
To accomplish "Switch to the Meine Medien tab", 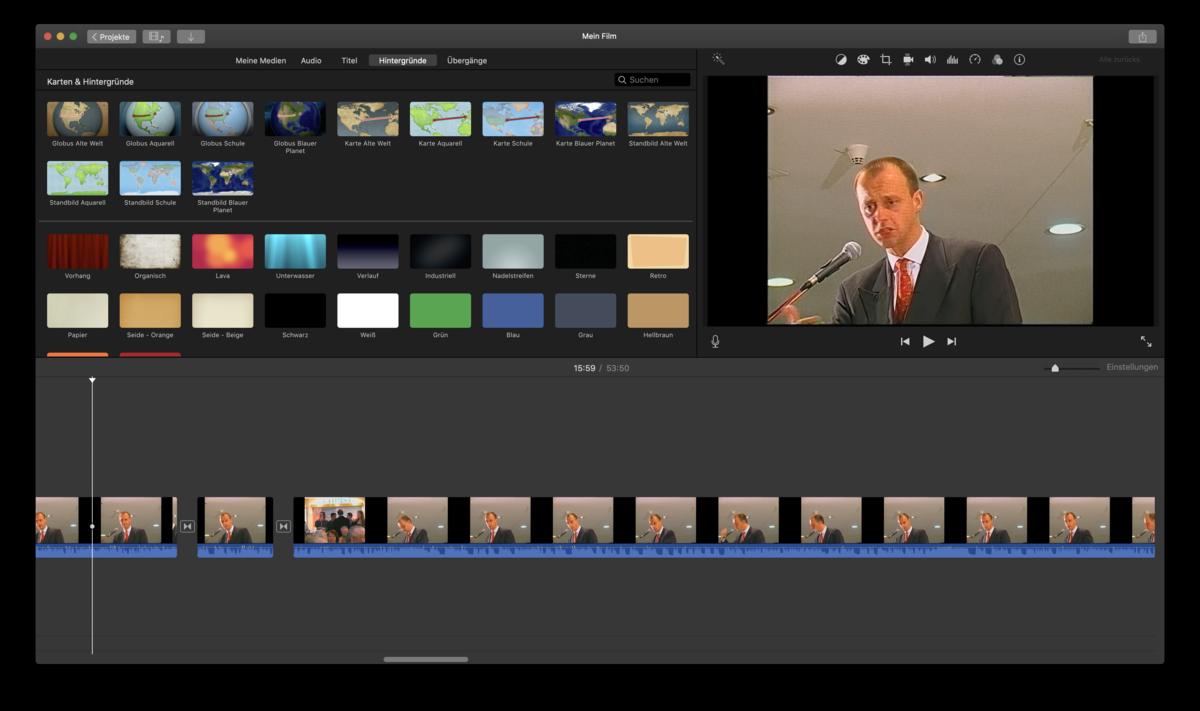I will (260, 61).
